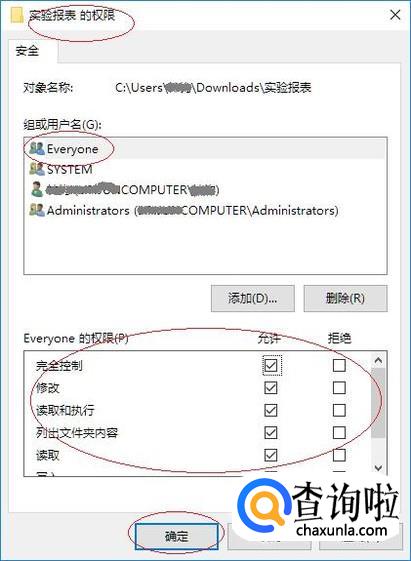The image size is (411, 561).
Task: Toggle Allow checkbox for 修改
Action: [x=271, y=387]
